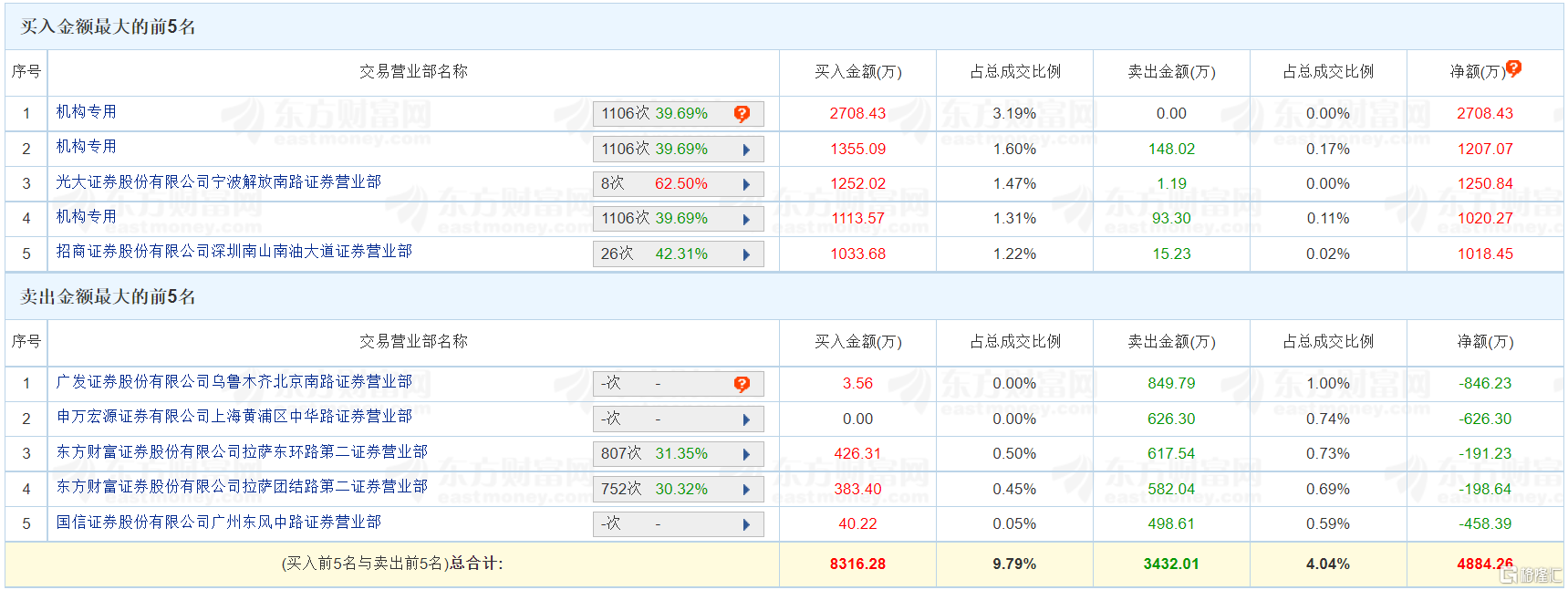1568x590 pixels.
Task: Click total ratio 9.79% in summary row
Action: (1014, 564)
